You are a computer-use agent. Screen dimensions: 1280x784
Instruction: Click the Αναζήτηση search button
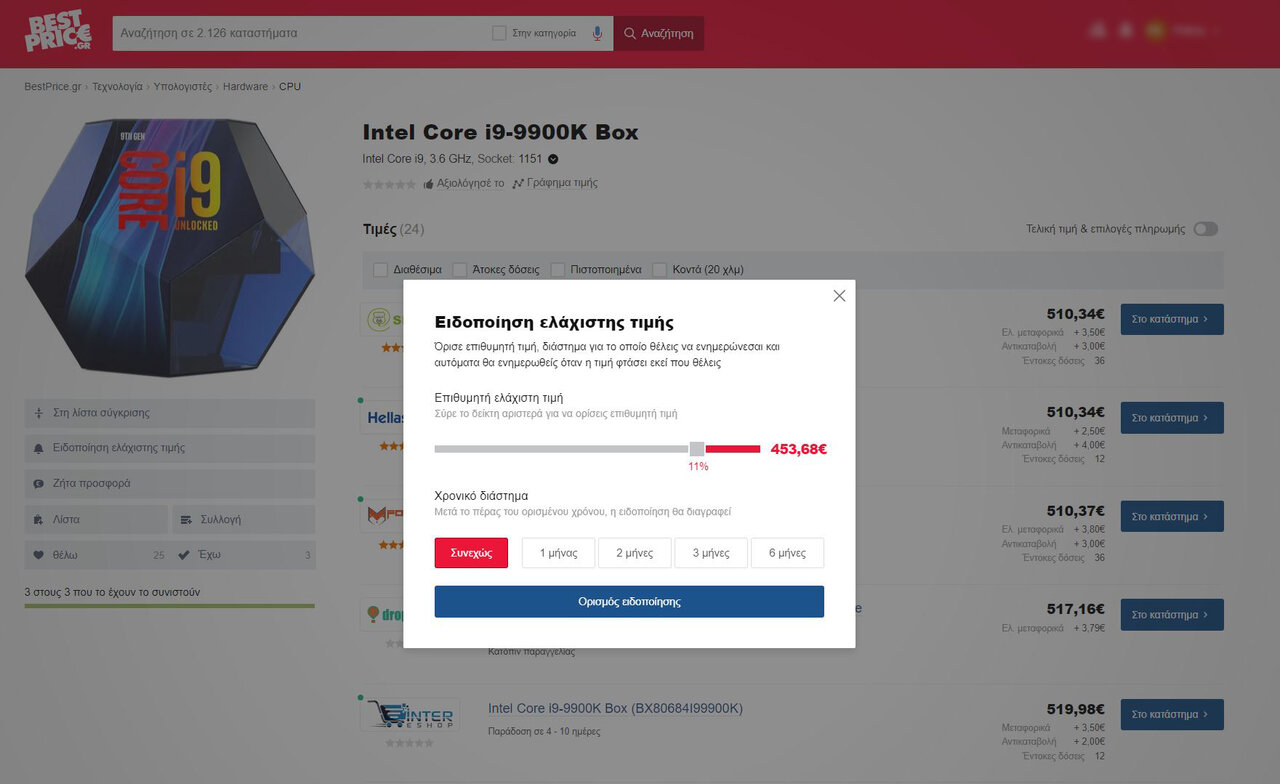click(659, 33)
